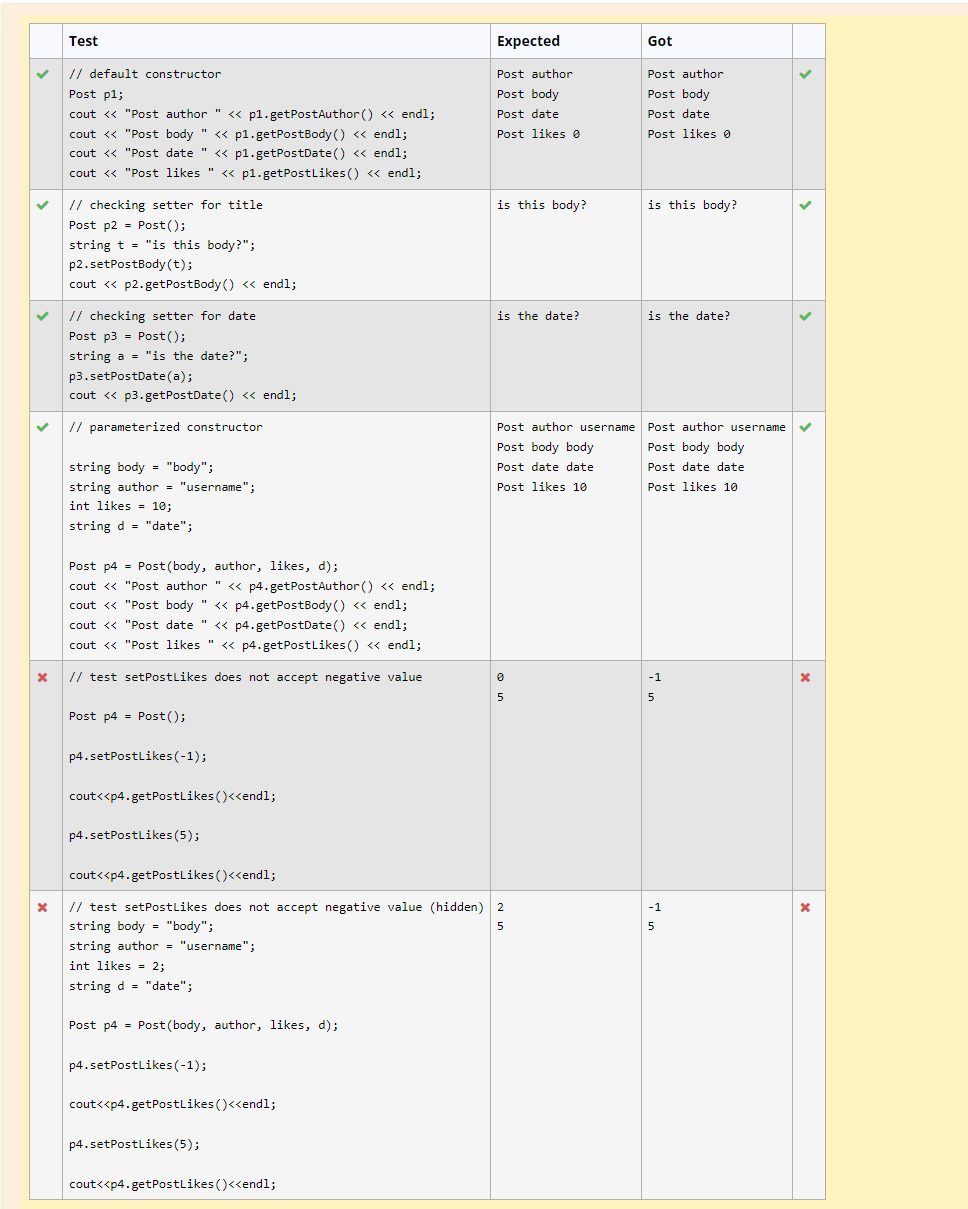Click the Got text 'is the date?'
The height and width of the screenshot is (1209, 968).
click(x=686, y=315)
